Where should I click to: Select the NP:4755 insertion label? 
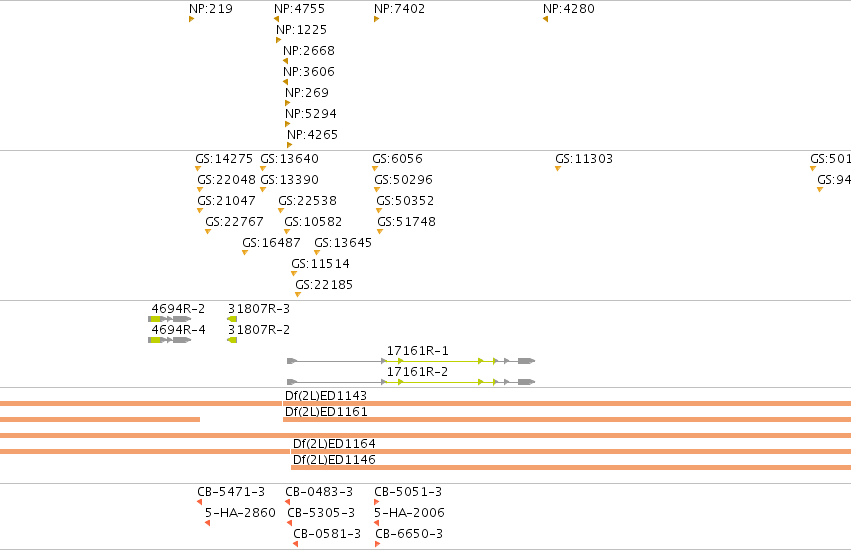299,9
